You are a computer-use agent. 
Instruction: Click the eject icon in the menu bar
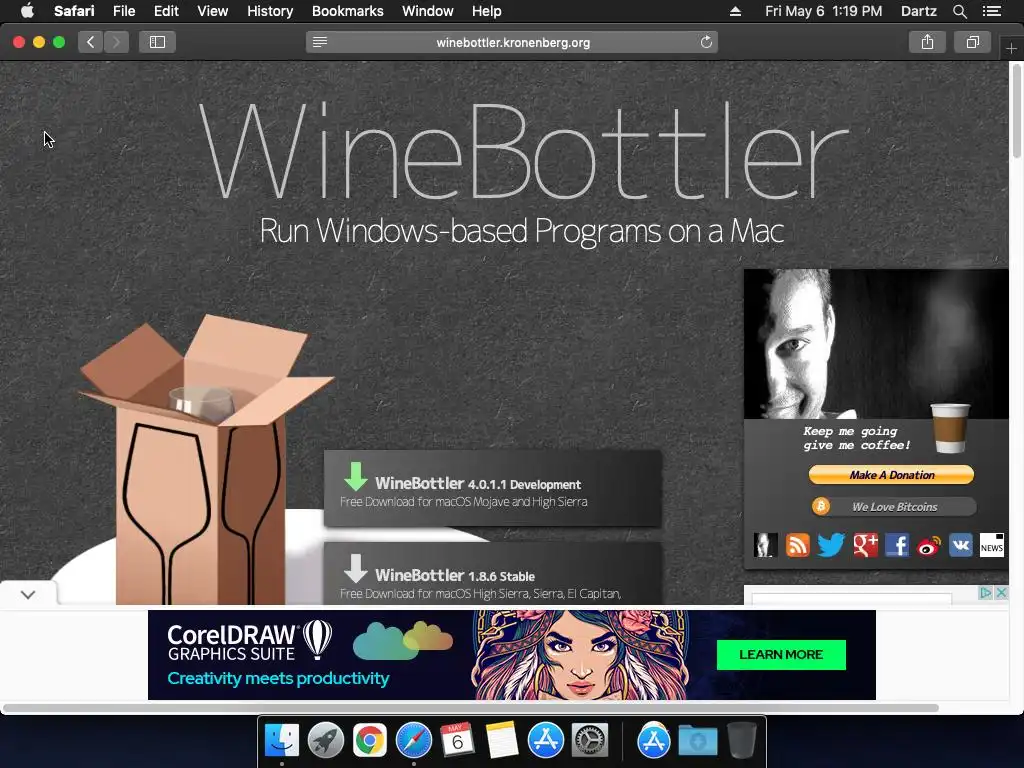tap(735, 11)
